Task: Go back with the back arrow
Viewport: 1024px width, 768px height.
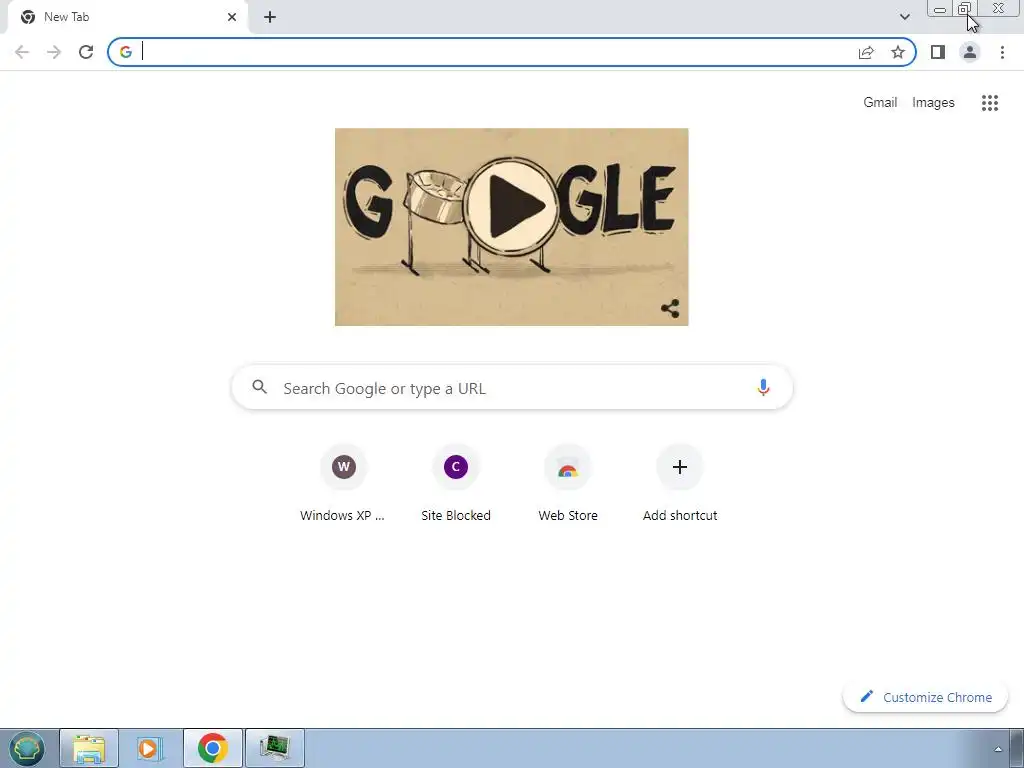Action: pyautogui.click(x=22, y=52)
